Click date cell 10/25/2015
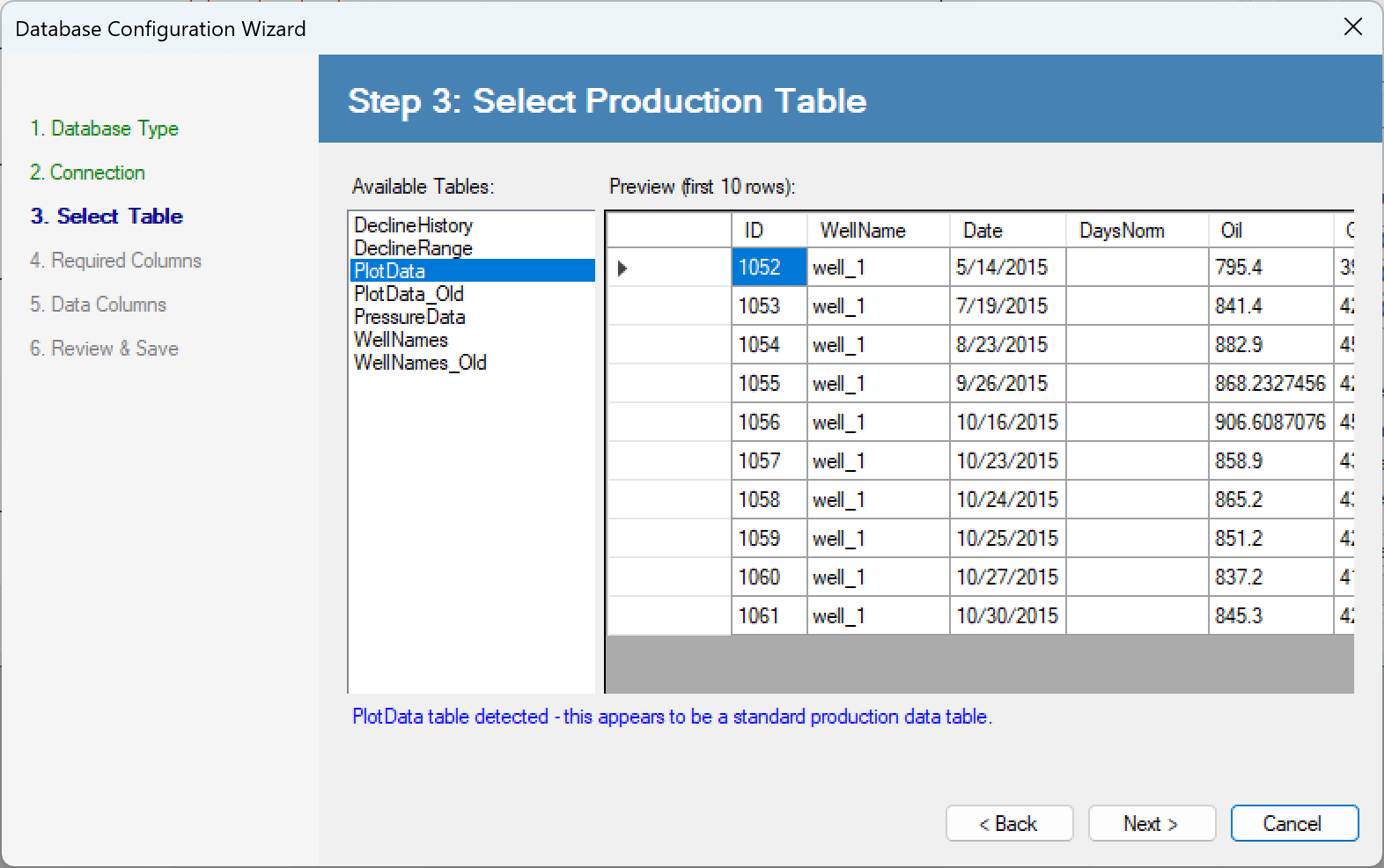The width and height of the screenshot is (1384, 868). pos(1008,539)
